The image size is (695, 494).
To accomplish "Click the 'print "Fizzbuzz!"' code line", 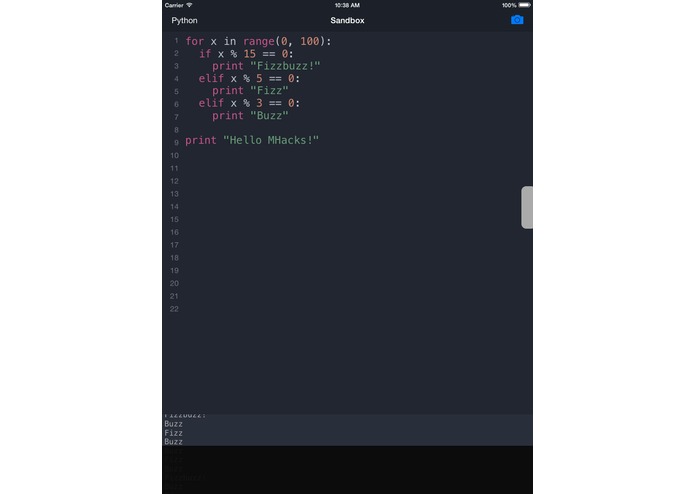I will 266,66.
